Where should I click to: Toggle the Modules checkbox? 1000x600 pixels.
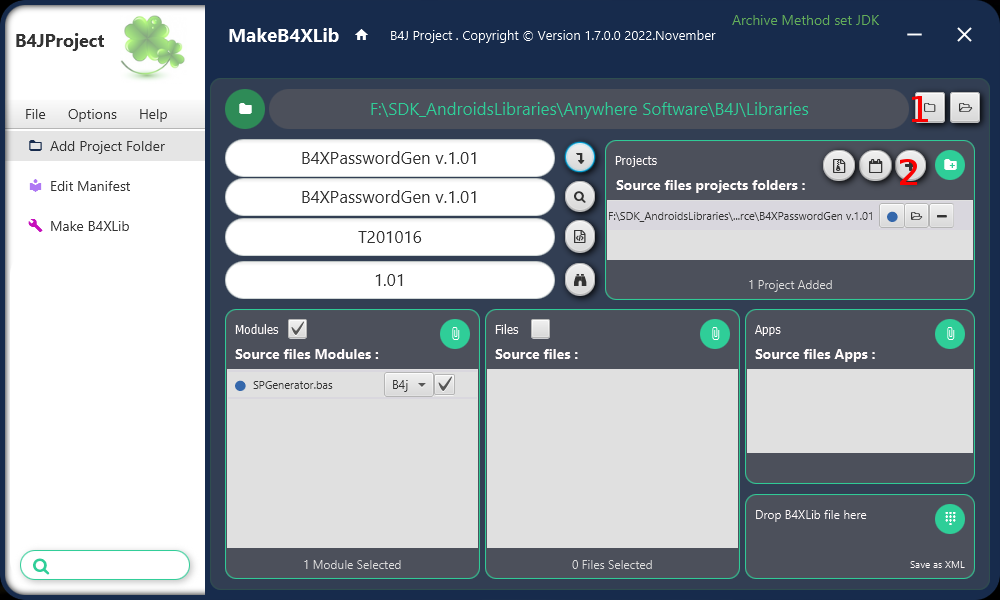point(297,329)
